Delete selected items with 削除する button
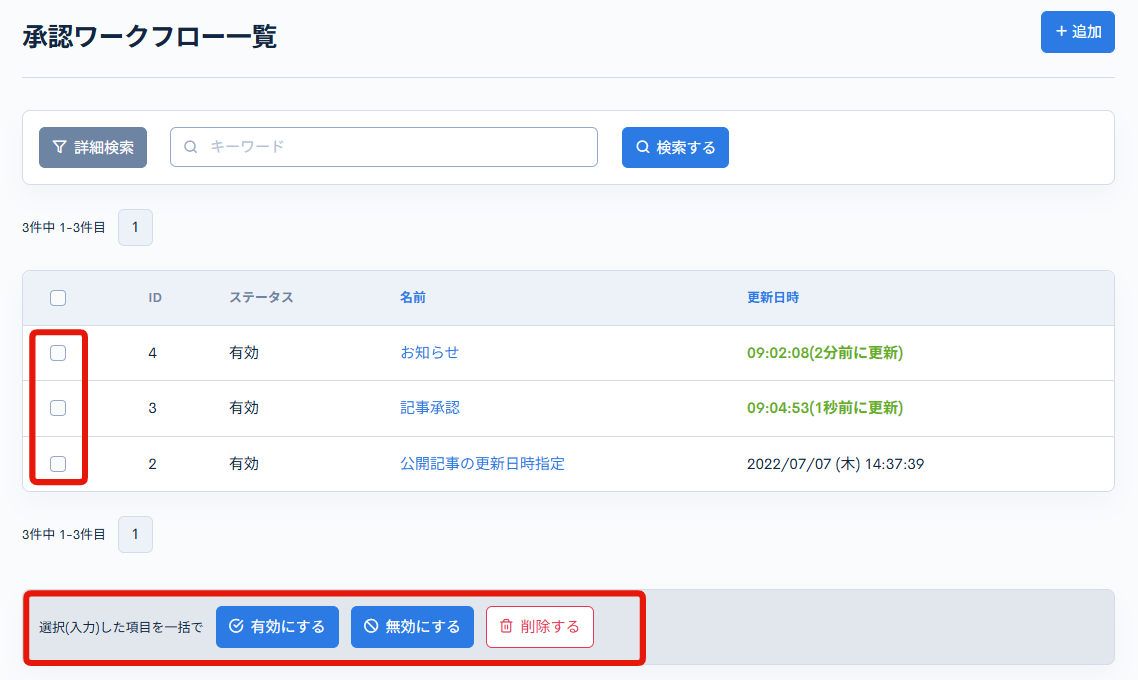This screenshot has height=680, width=1138. (x=539, y=626)
